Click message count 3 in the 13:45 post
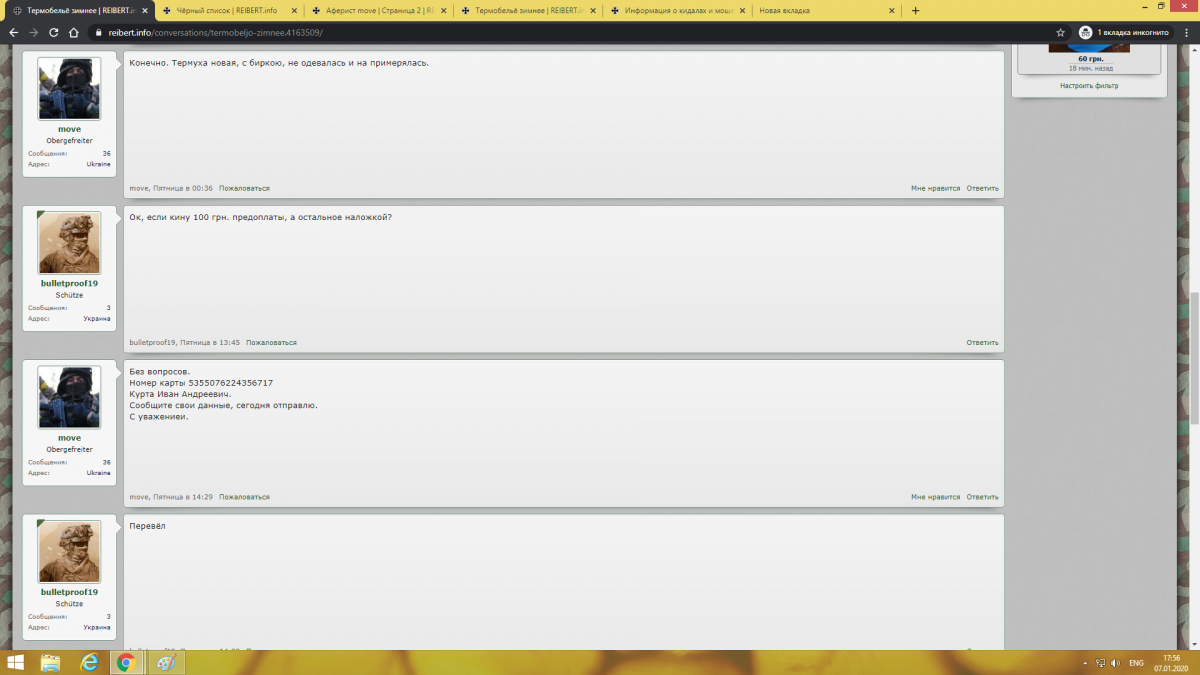 pos(109,308)
